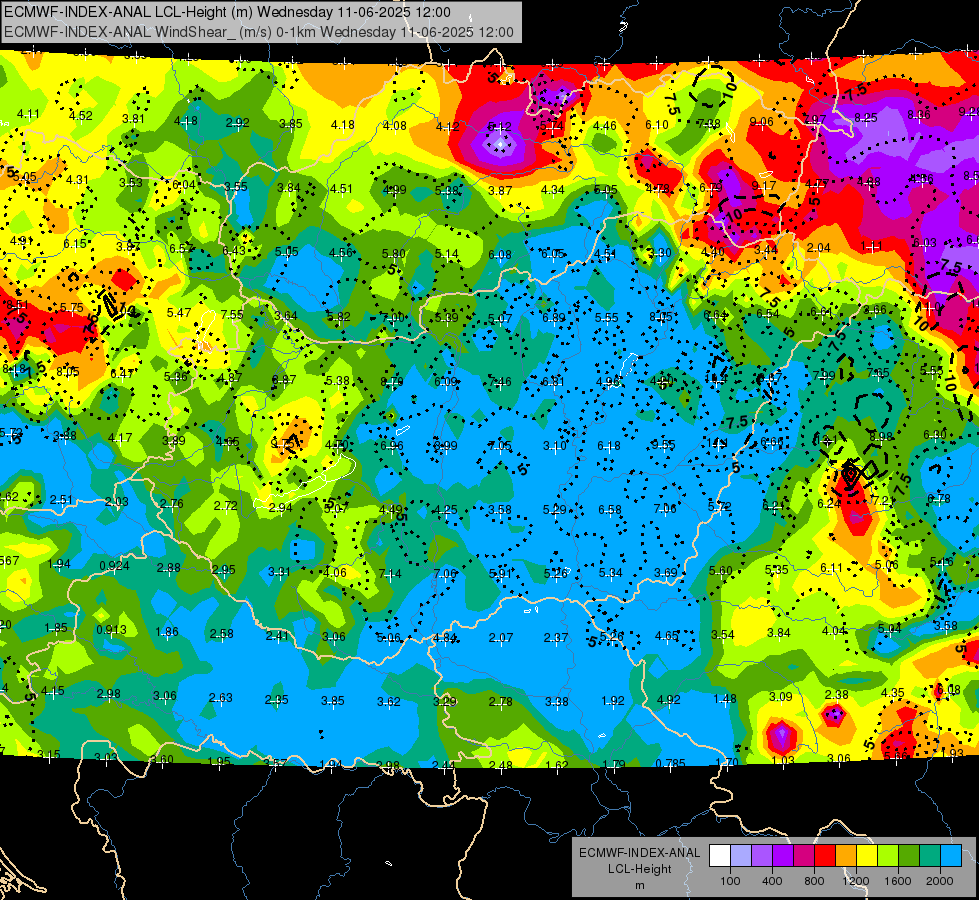Click grid value 3.69
The image size is (979, 900).
pyautogui.click(x=666, y=572)
